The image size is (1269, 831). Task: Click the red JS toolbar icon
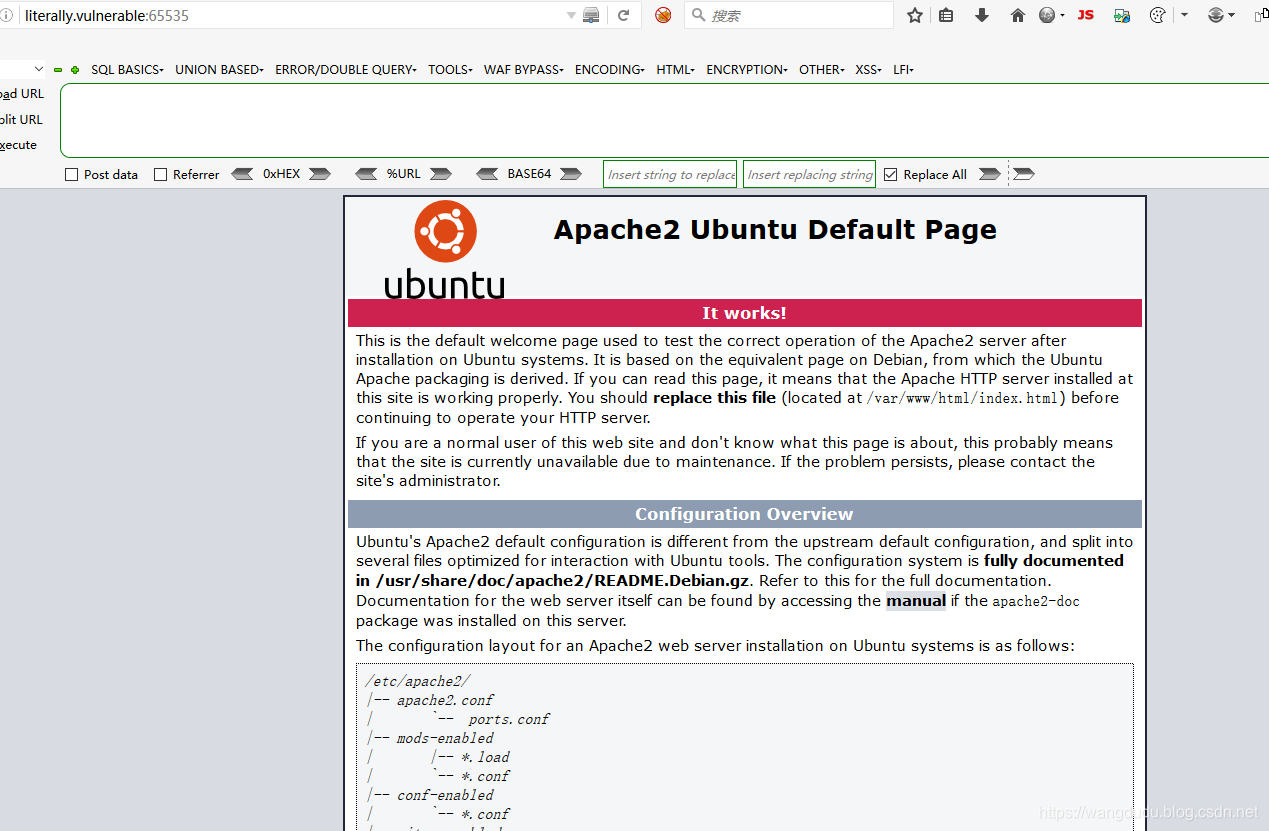1086,15
